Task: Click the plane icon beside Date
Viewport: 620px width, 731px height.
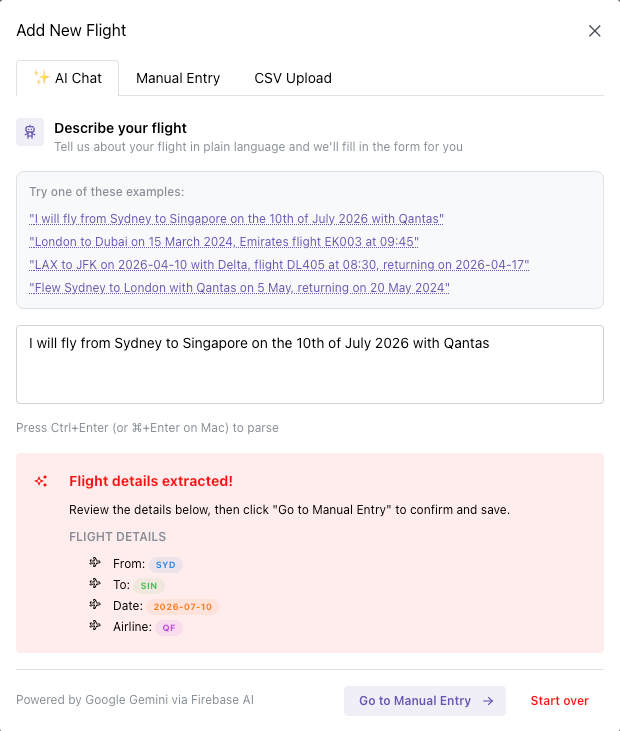Action: pos(95,605)
